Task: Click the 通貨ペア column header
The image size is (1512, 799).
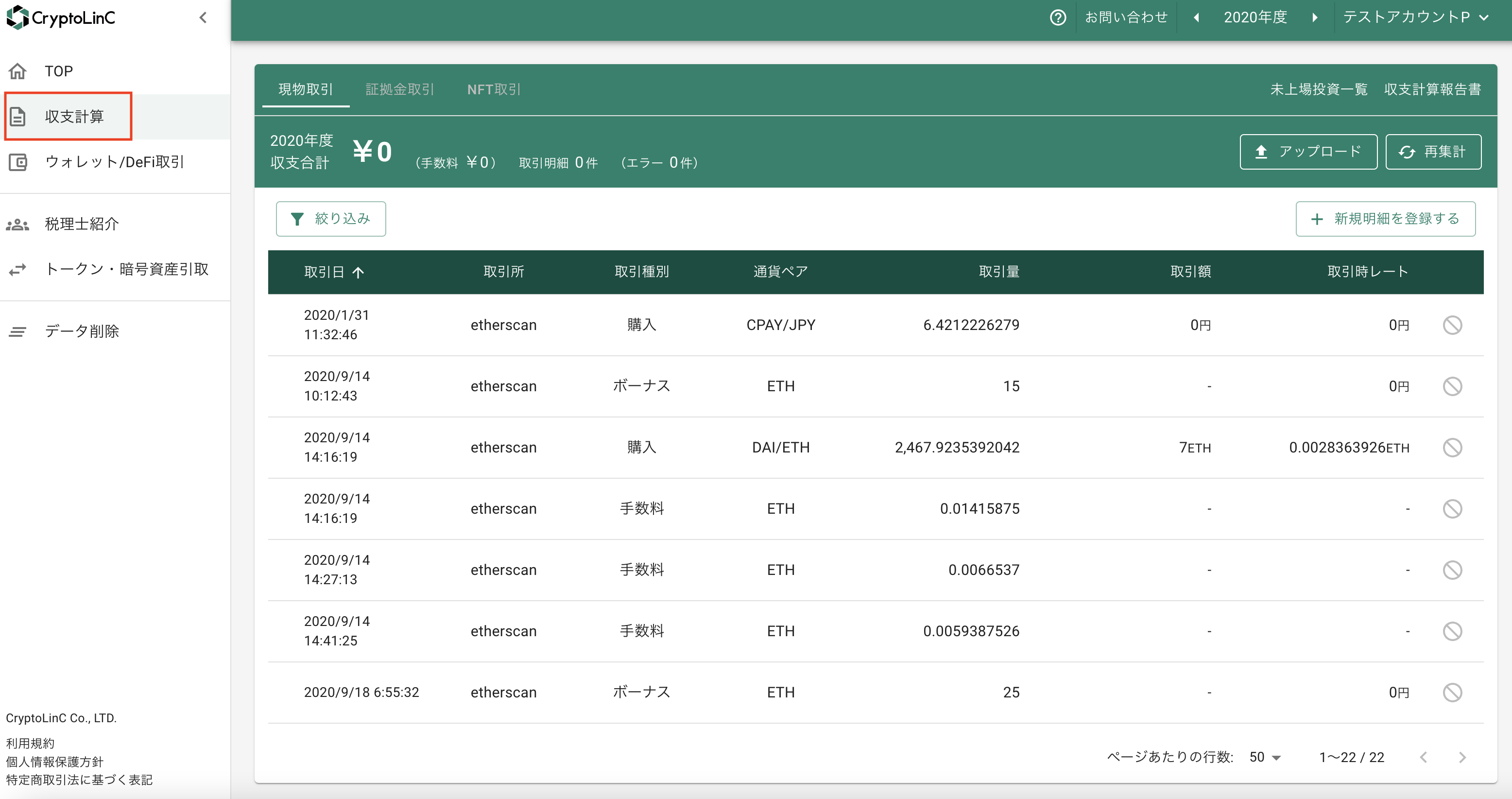Action: tap(781, 271)
